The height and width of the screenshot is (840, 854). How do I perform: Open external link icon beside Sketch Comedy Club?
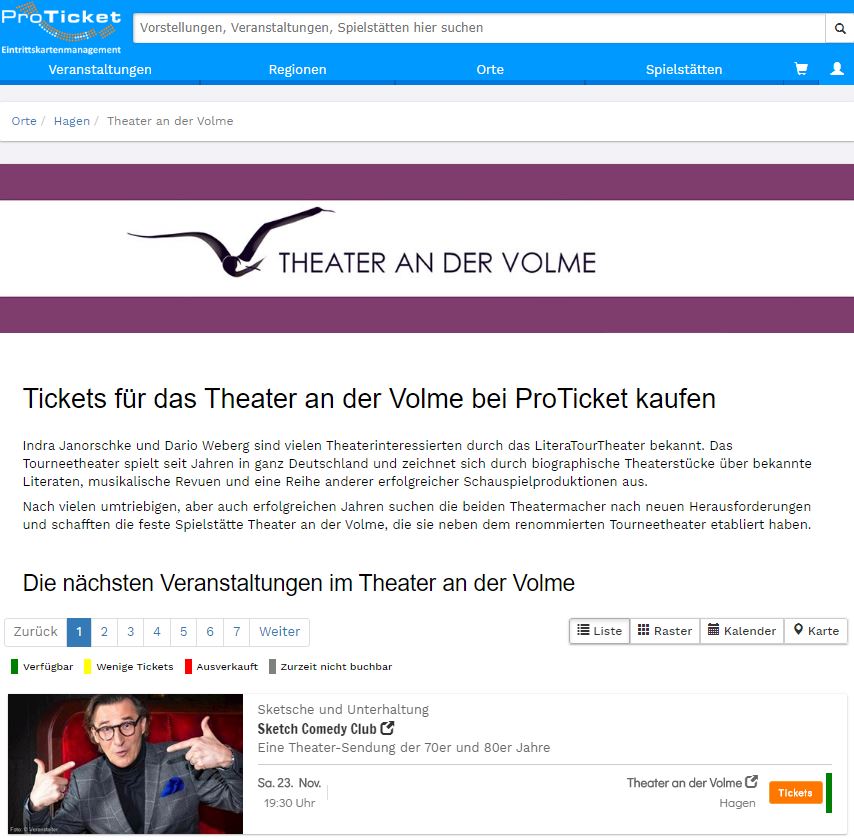[x=387, y=728]
